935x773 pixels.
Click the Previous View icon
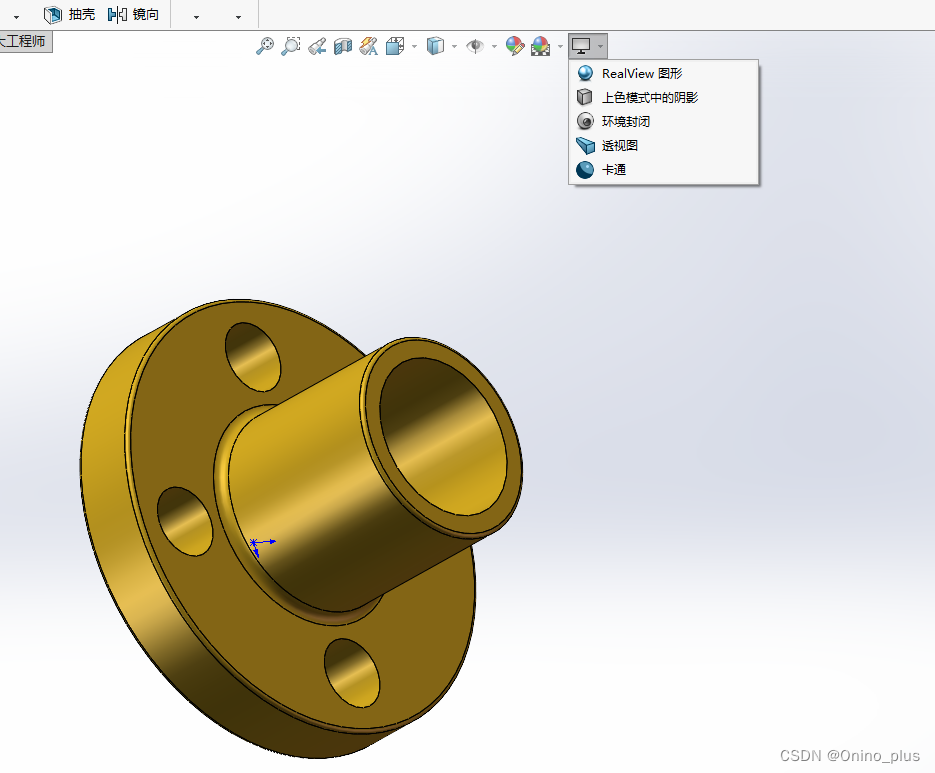tap(317, 45)
